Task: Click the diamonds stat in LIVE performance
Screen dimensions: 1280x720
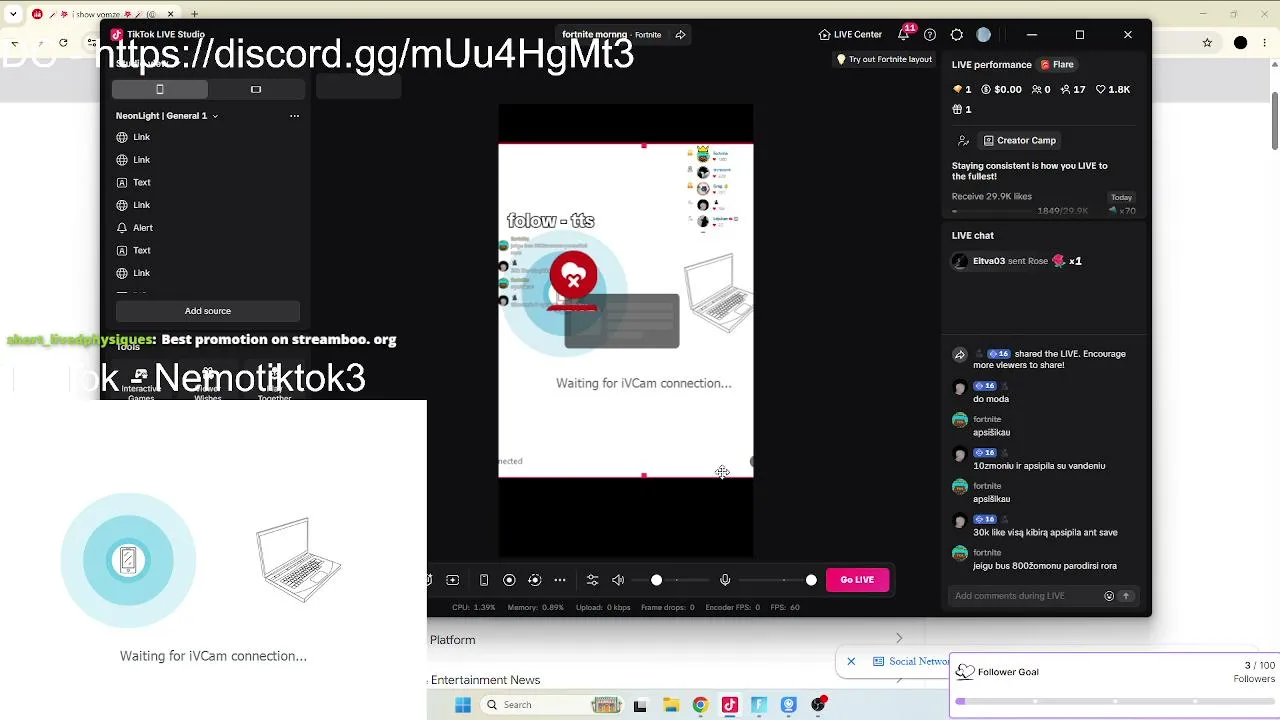Action: click(x=962, y=90)
